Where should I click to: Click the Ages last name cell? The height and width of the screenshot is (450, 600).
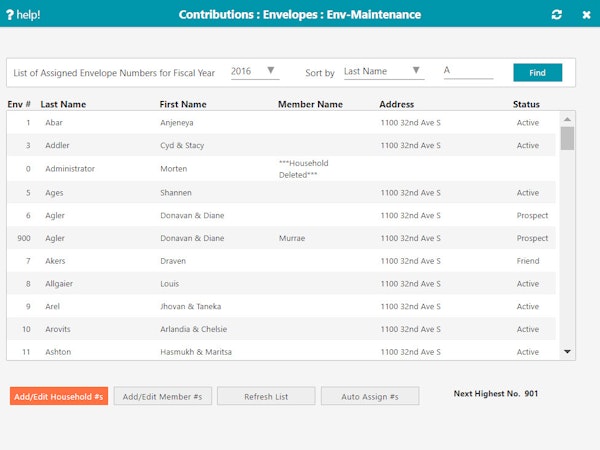[x=54, y=193]
